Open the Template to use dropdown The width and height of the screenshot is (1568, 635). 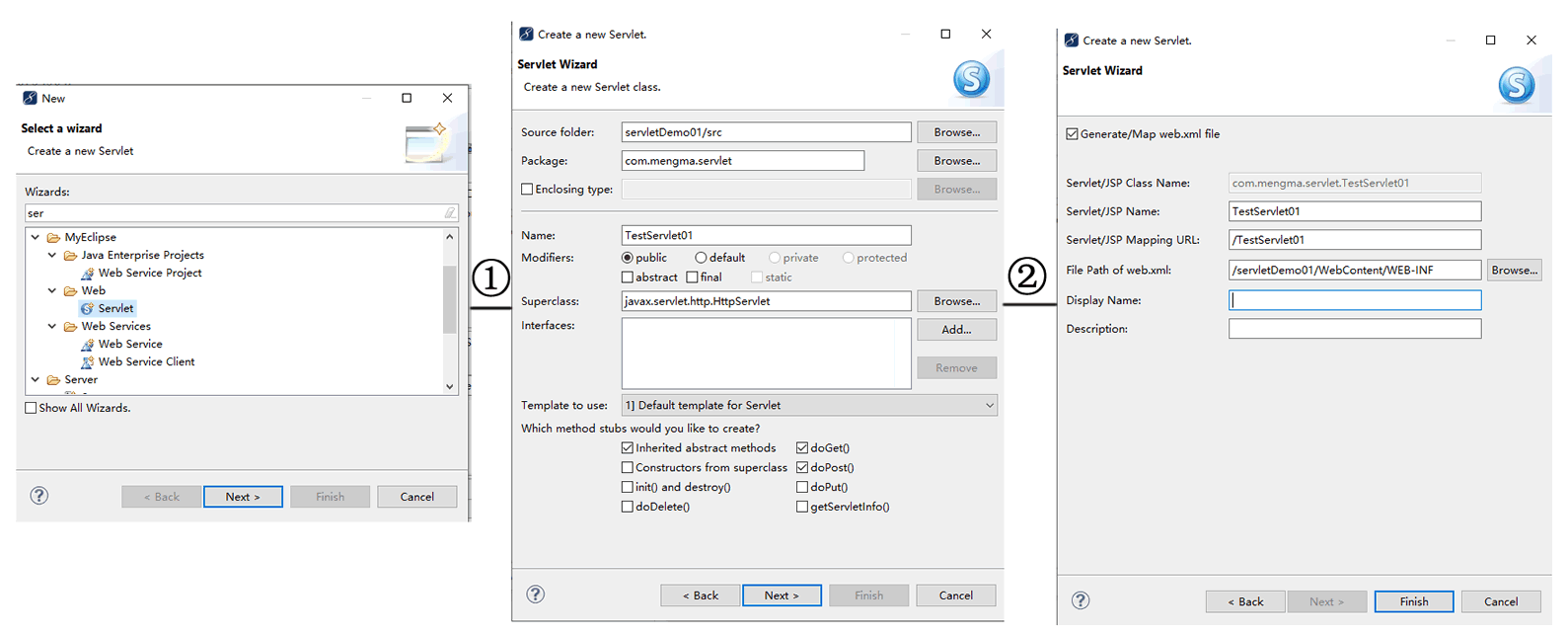pos(989,406)
